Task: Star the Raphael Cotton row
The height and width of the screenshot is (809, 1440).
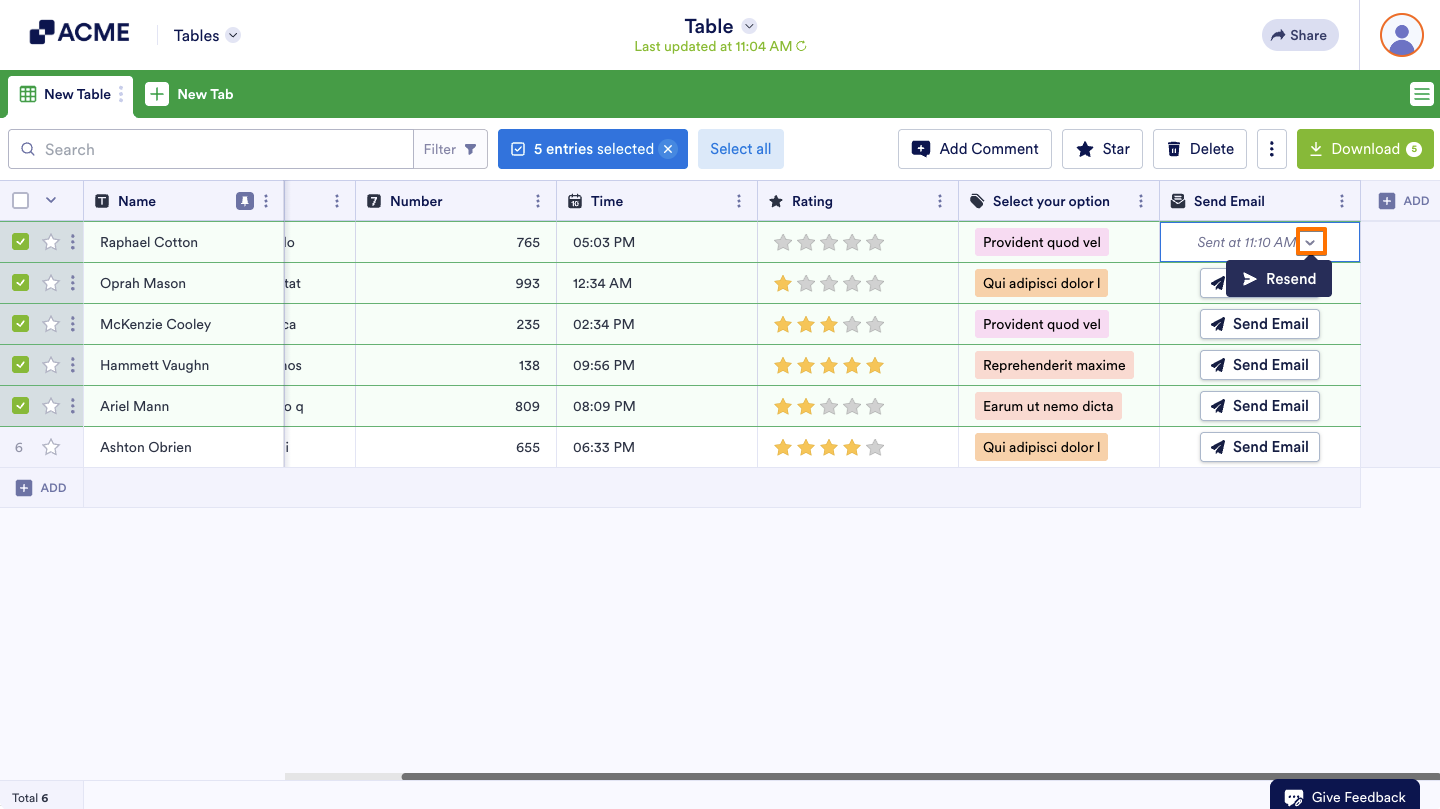Action: point(51,242)
